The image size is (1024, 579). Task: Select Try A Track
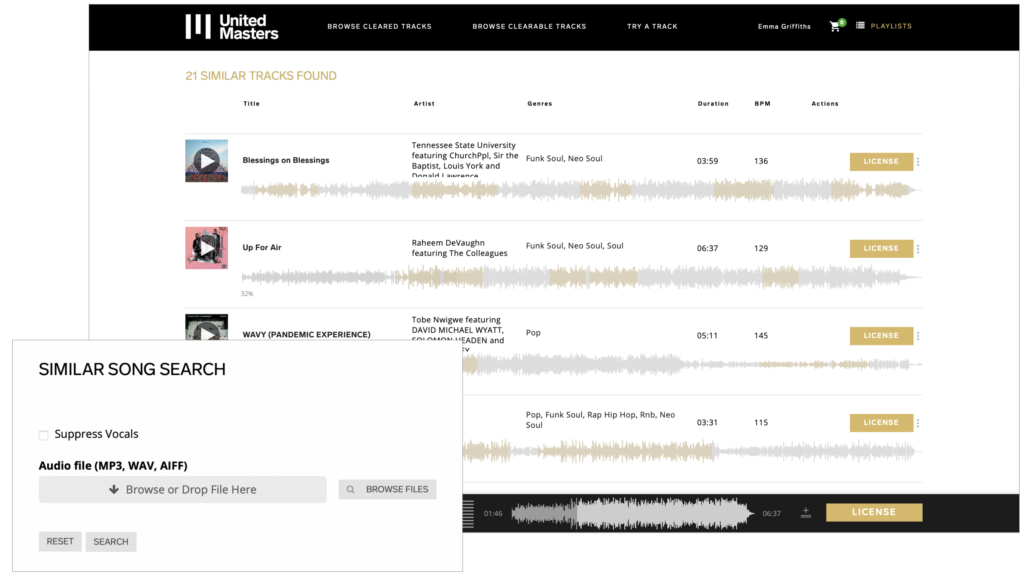652,26
